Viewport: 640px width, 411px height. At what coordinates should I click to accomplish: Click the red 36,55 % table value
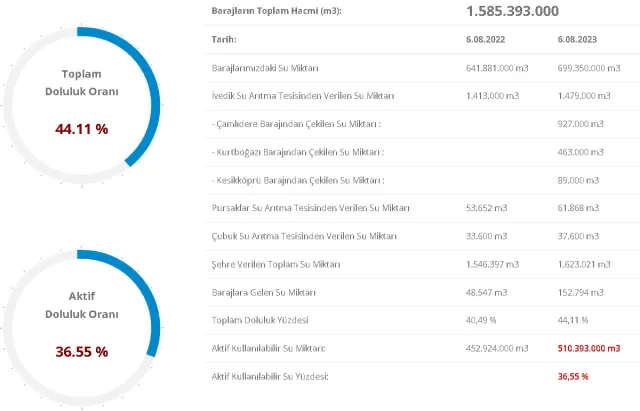coord(572,375)
